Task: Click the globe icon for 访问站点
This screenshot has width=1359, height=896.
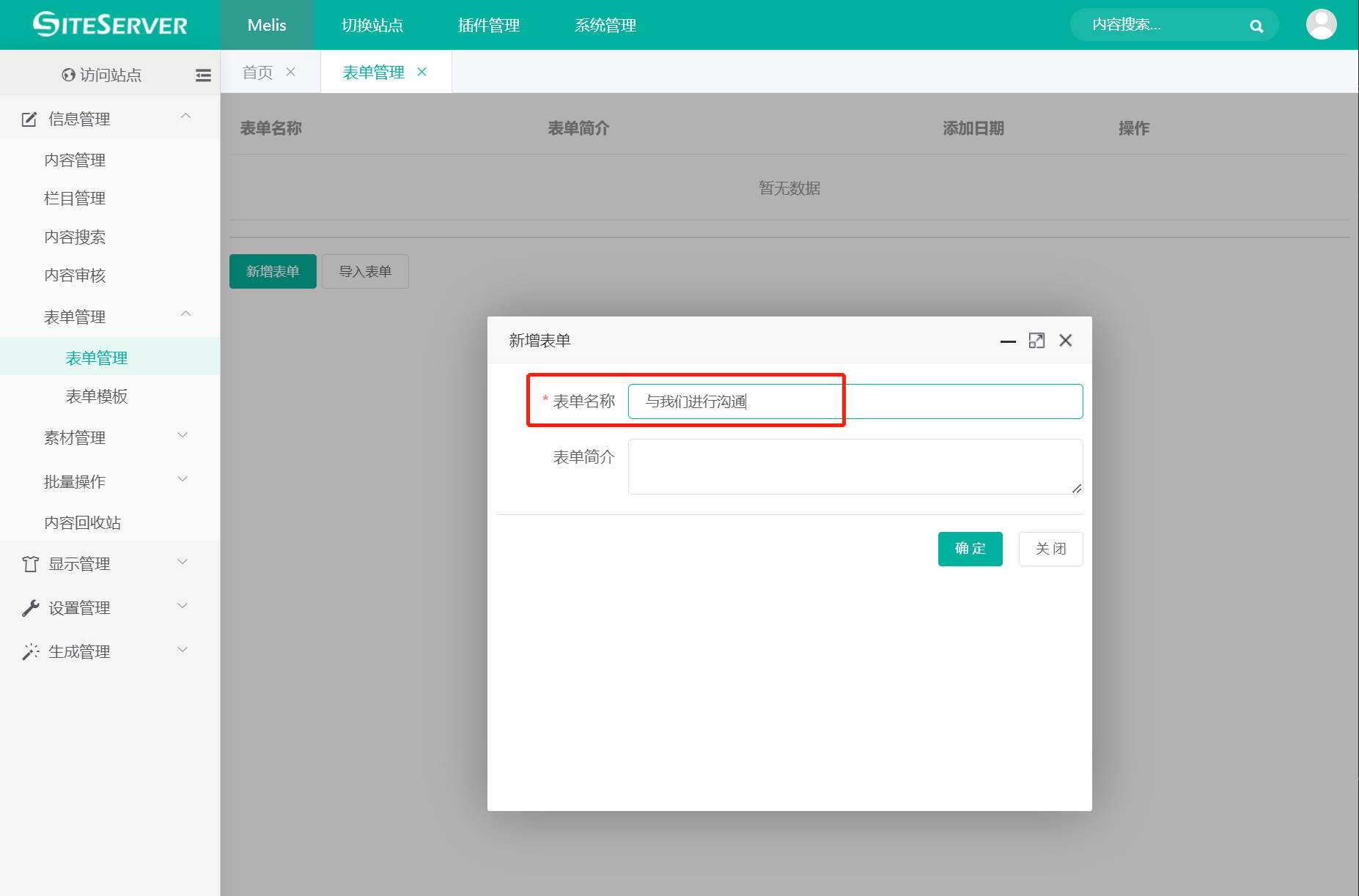Action: pos(68,75)
